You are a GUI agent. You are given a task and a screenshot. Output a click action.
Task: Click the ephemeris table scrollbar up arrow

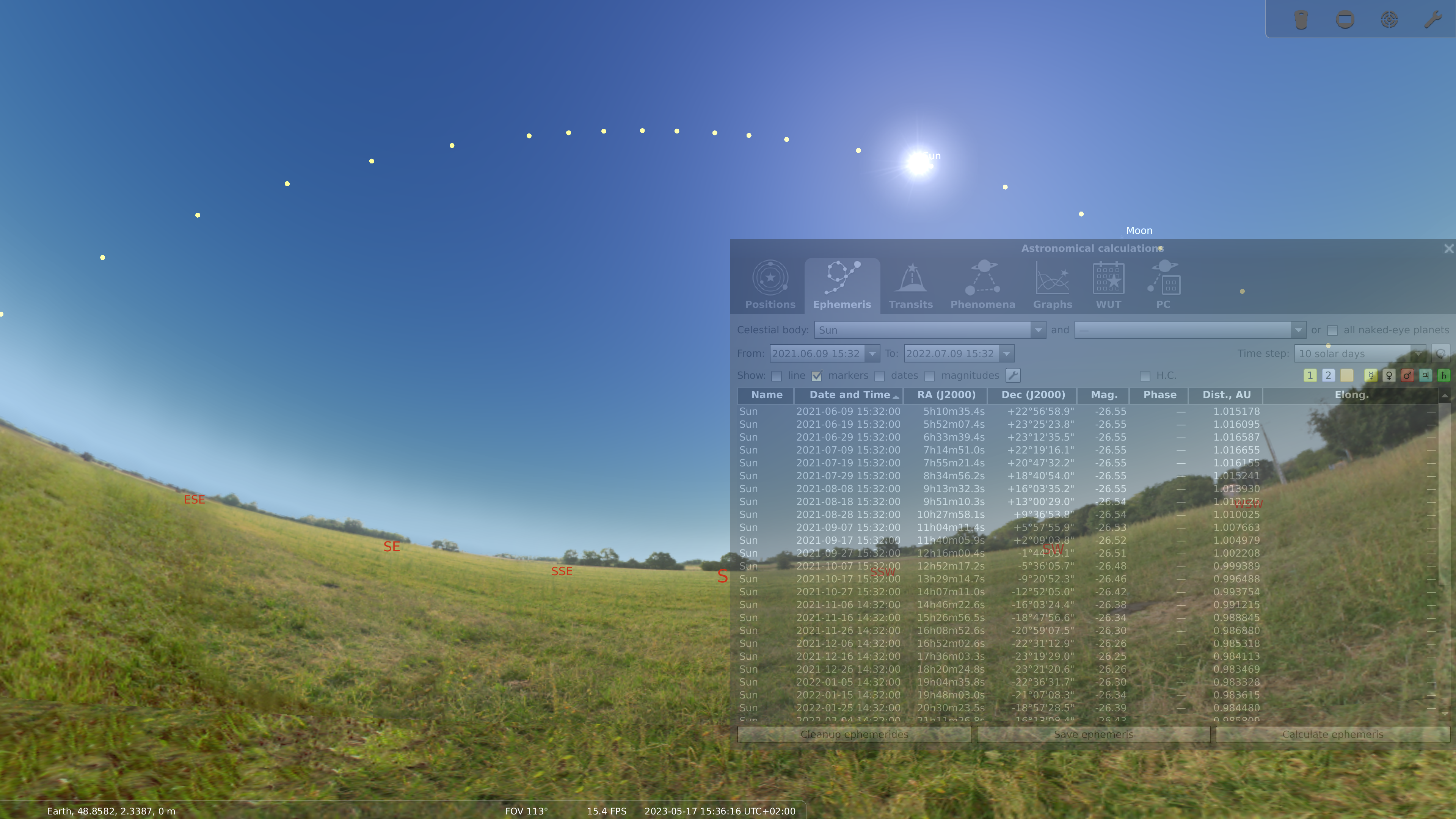pos(1445,395)
